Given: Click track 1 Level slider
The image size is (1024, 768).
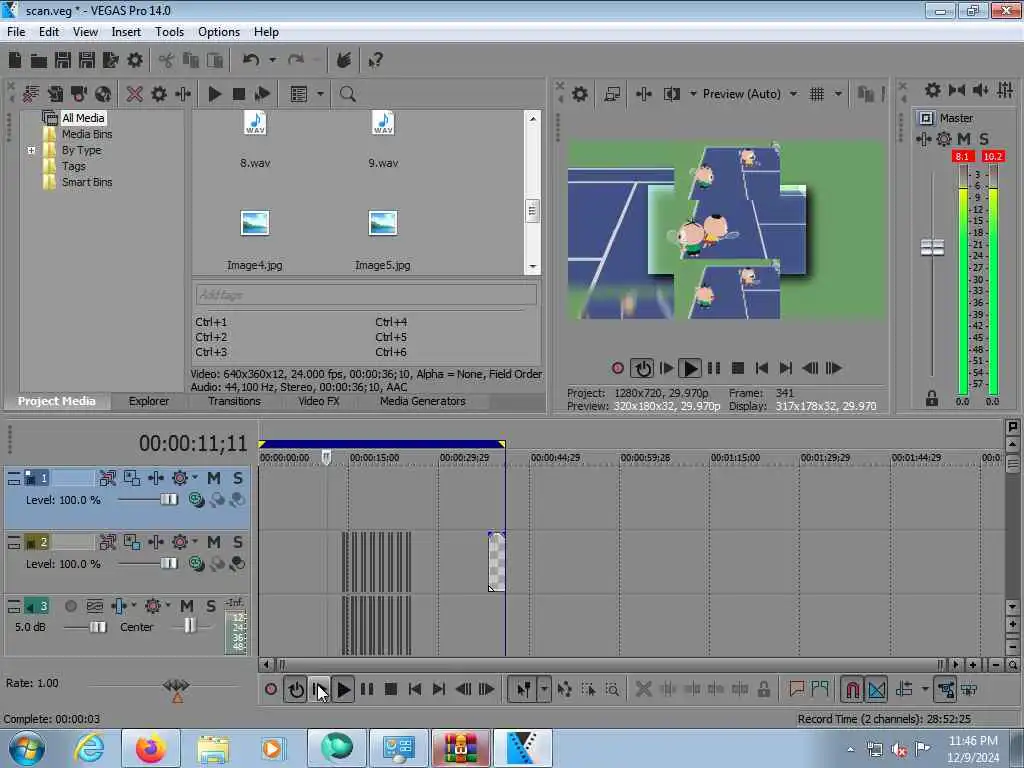Looking at the screenshot, I should (x=168, y=500).
